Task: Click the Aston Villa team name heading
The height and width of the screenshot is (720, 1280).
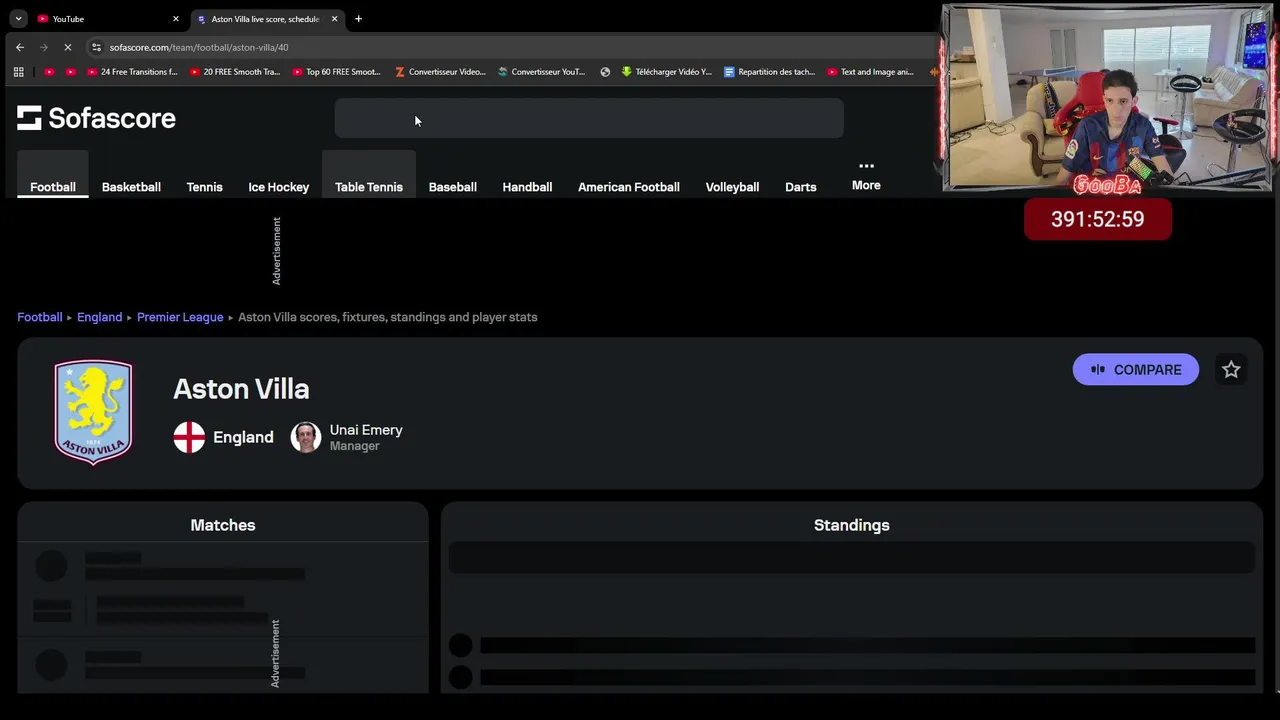Action: coord(241,389)
